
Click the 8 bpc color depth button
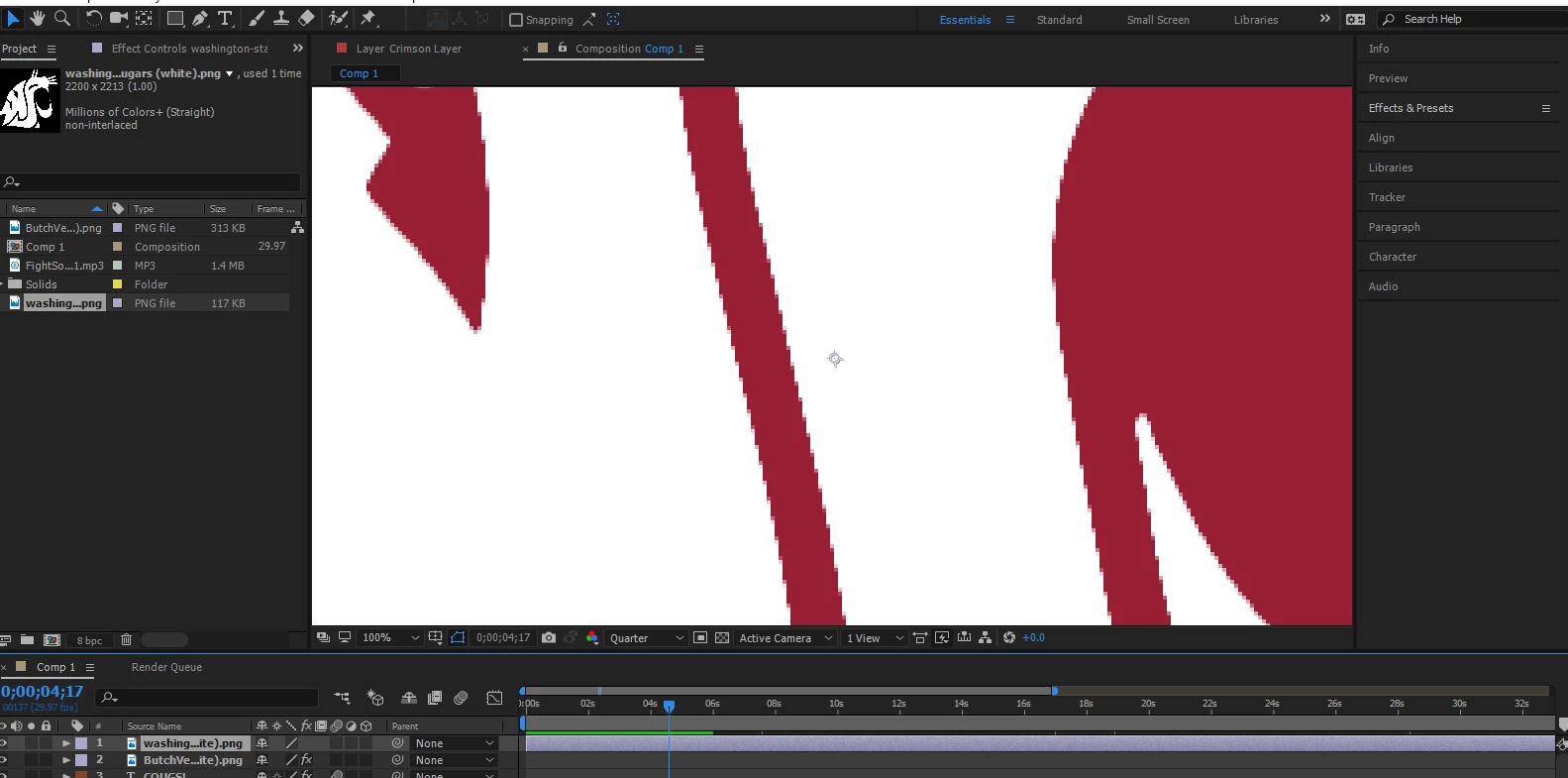click(x=89, y=640)
